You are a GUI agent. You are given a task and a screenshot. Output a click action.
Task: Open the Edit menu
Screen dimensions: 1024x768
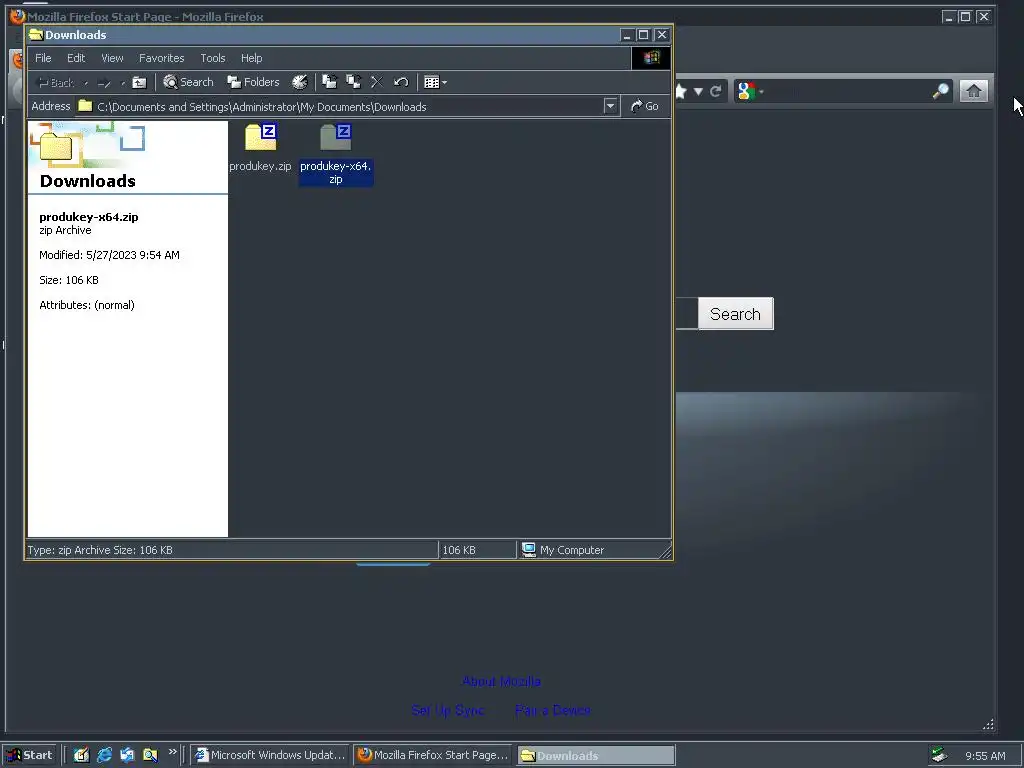pyautogui.click(x=76, y=58)
